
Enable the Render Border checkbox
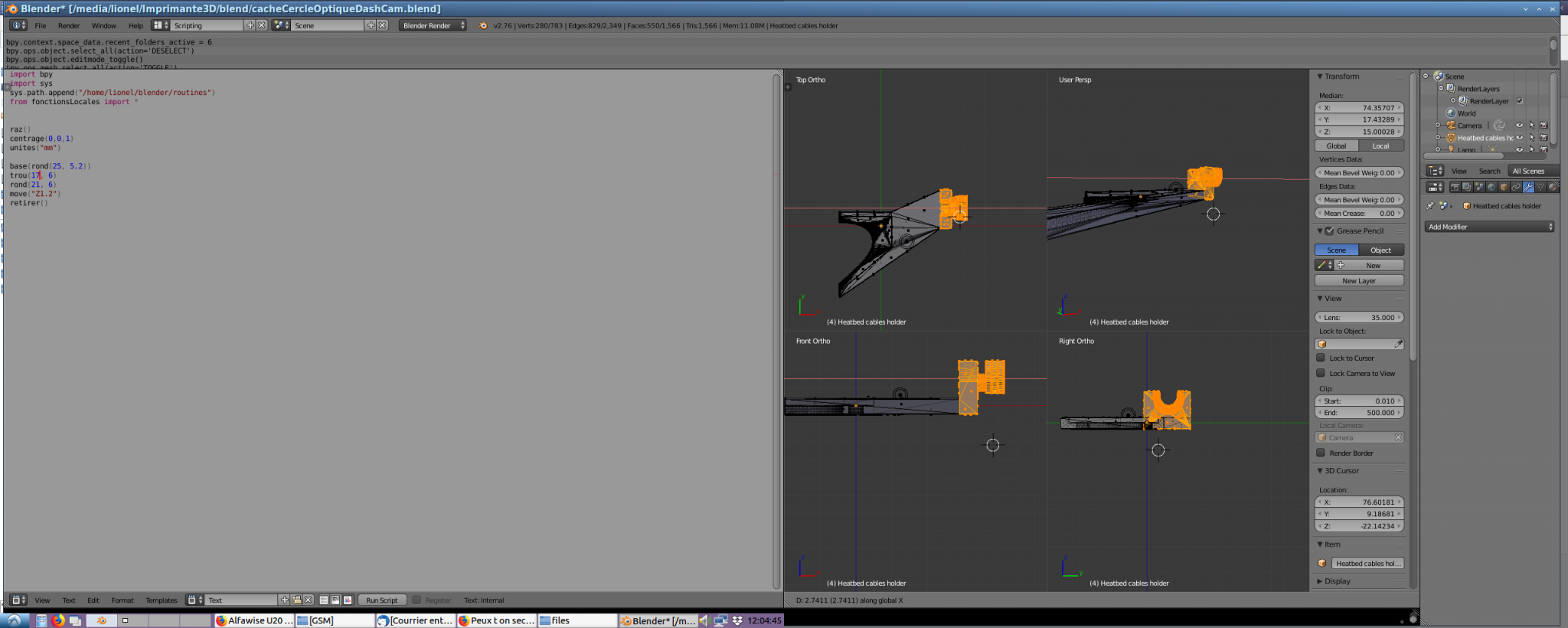pyautogui.click(x=1321, y=453)
